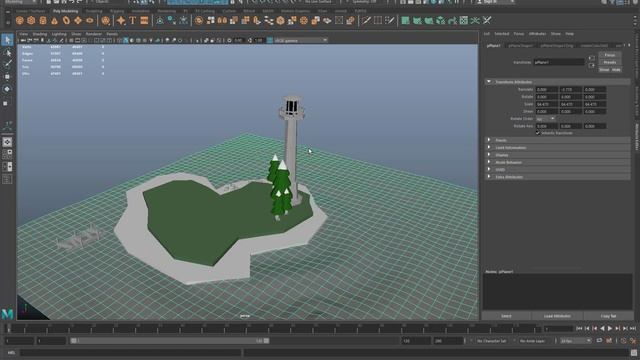Toggle the MEL command line language label
This screenshot has height=360, width=640.
(11, 353)
